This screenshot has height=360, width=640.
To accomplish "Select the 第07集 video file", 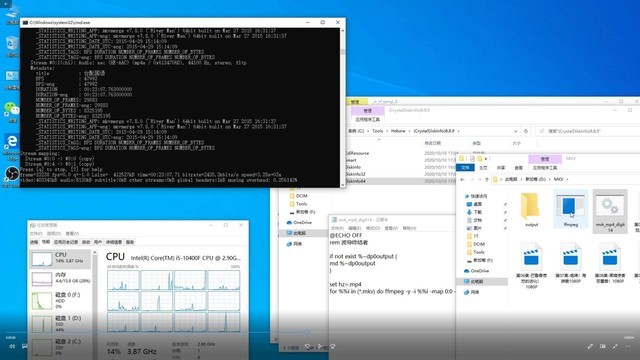I will pyautogui.click(x=571, y=263).
